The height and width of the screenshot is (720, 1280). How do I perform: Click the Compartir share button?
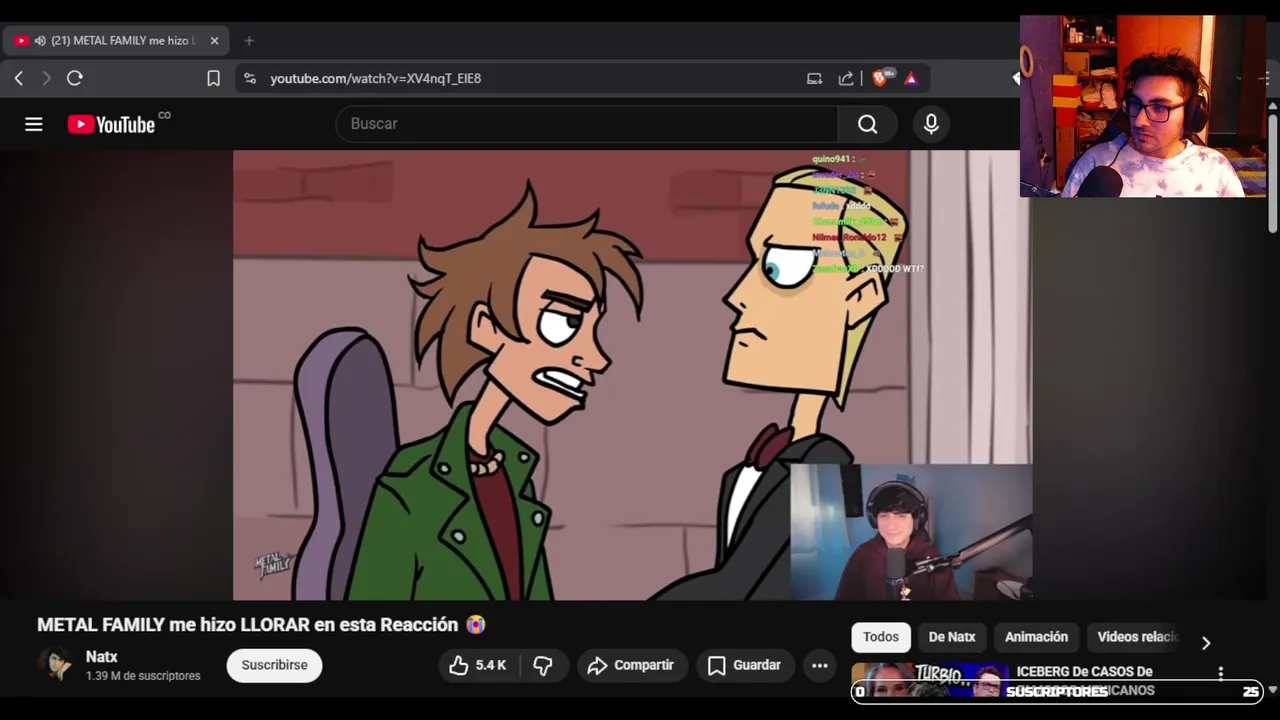631,665
